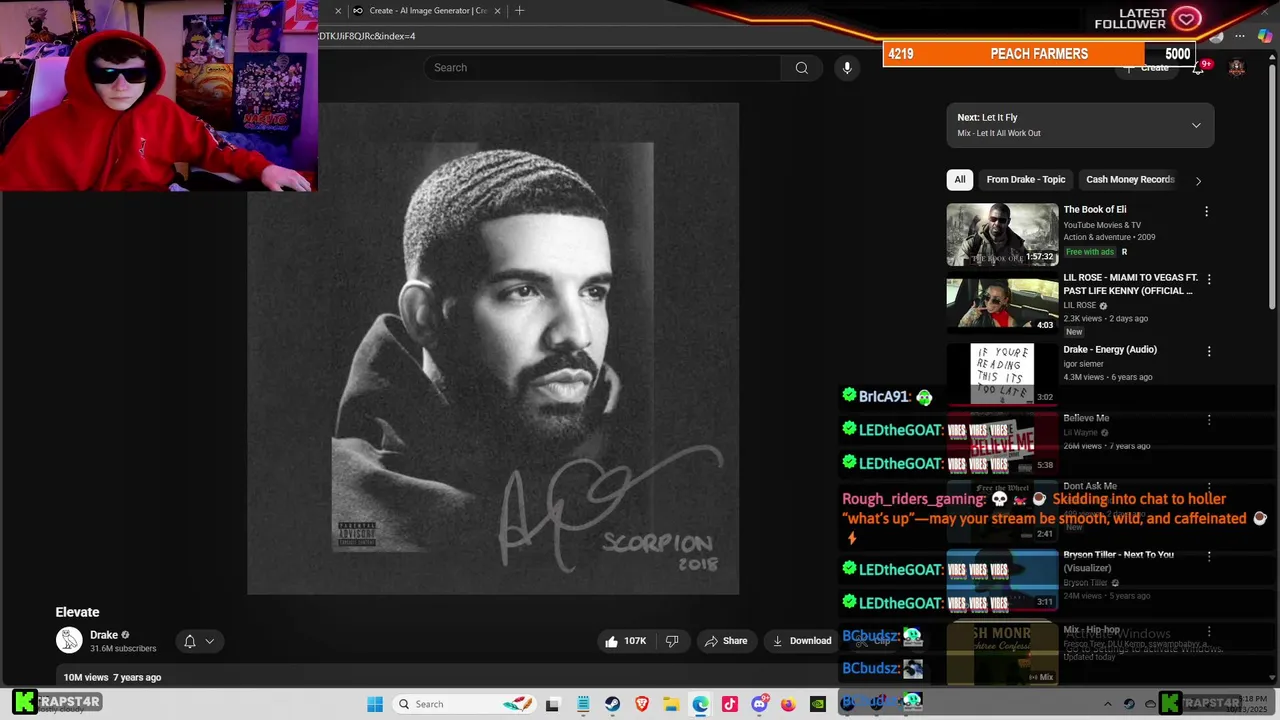Open Drake - Energy (Audio) thumbnail
The width and height of the screenshot is (1280, 720).
1002,374
